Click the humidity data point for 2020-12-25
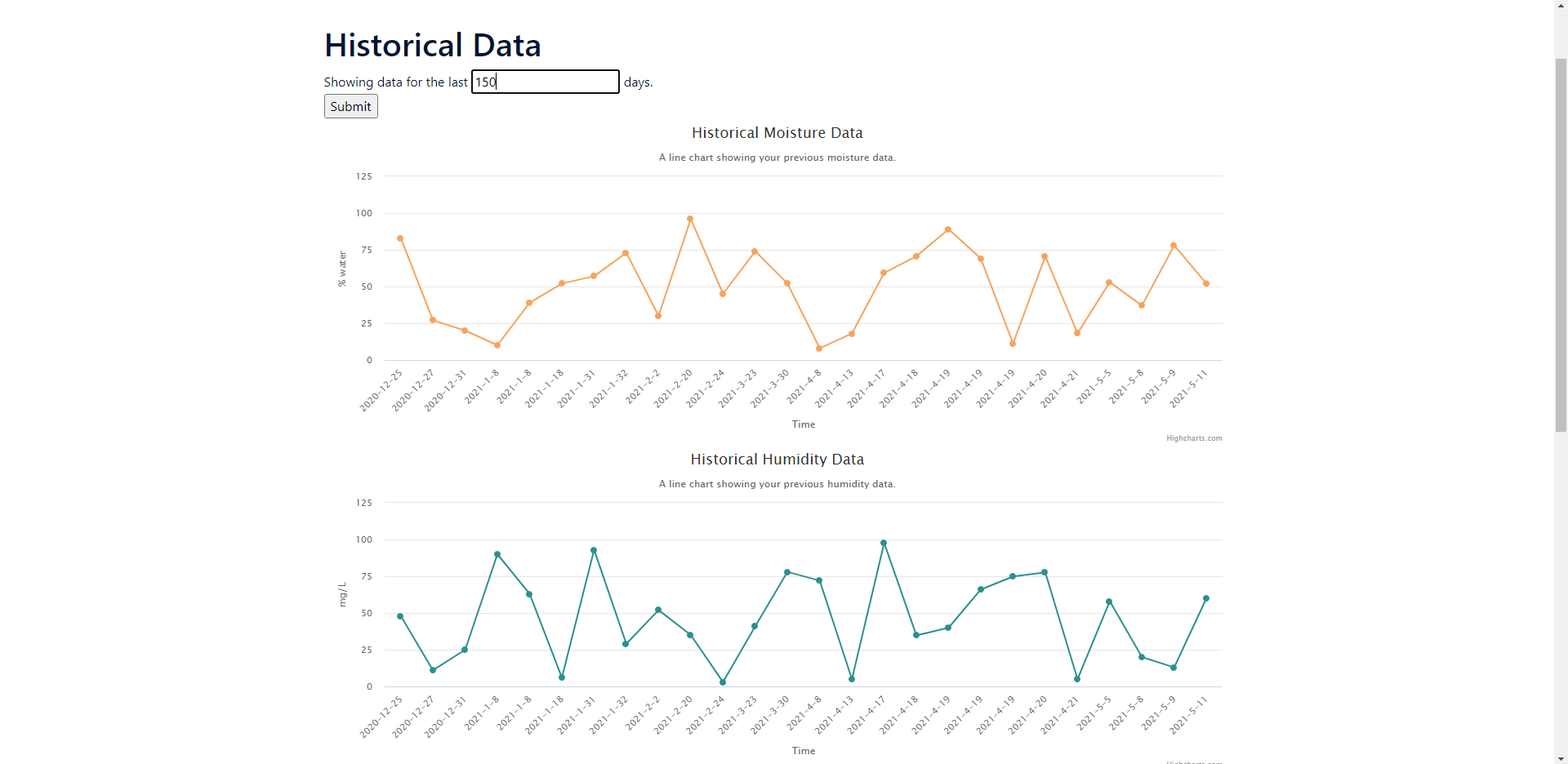This screenshot has width=1568, height=764. tap(400, 616)
